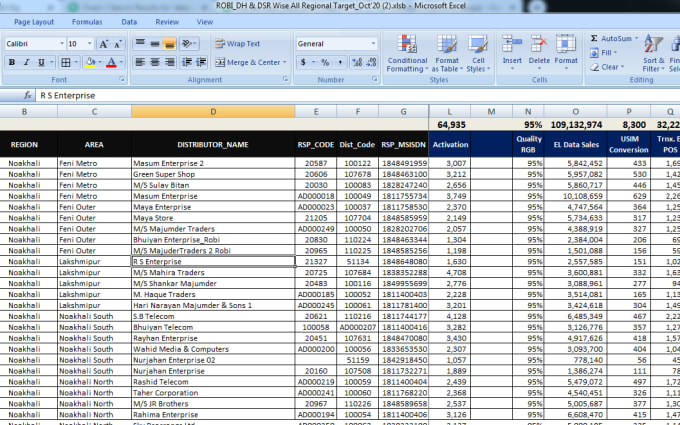680x425 pixels.
Task: Open the View tab
Action: coord(205,22)
